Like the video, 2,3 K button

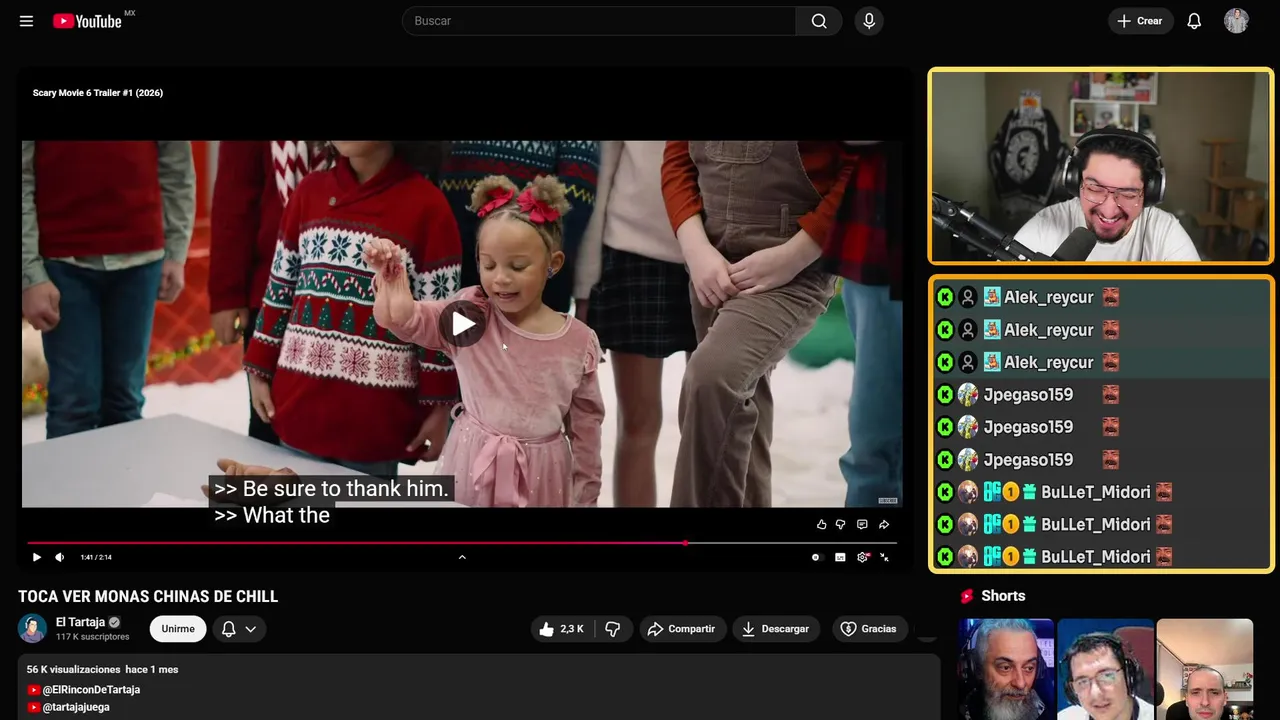(x=561, y=629)
